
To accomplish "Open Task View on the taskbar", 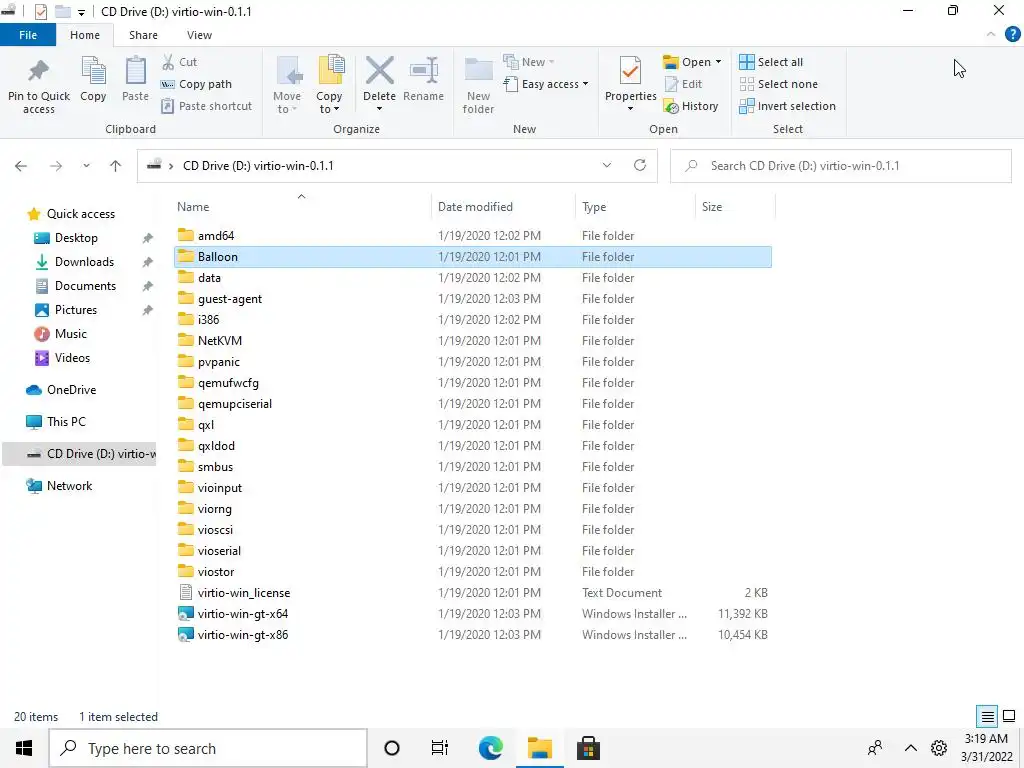I will pos(440,748).
